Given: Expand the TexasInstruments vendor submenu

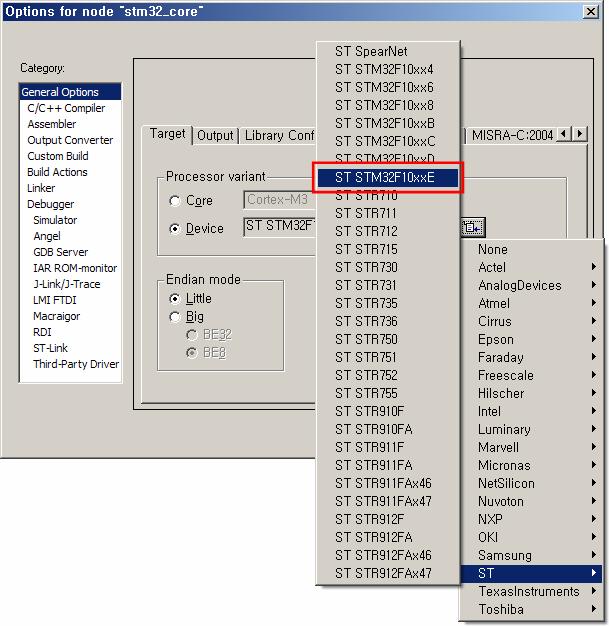Looking at the screenshot, I should (x=532, y=591).
